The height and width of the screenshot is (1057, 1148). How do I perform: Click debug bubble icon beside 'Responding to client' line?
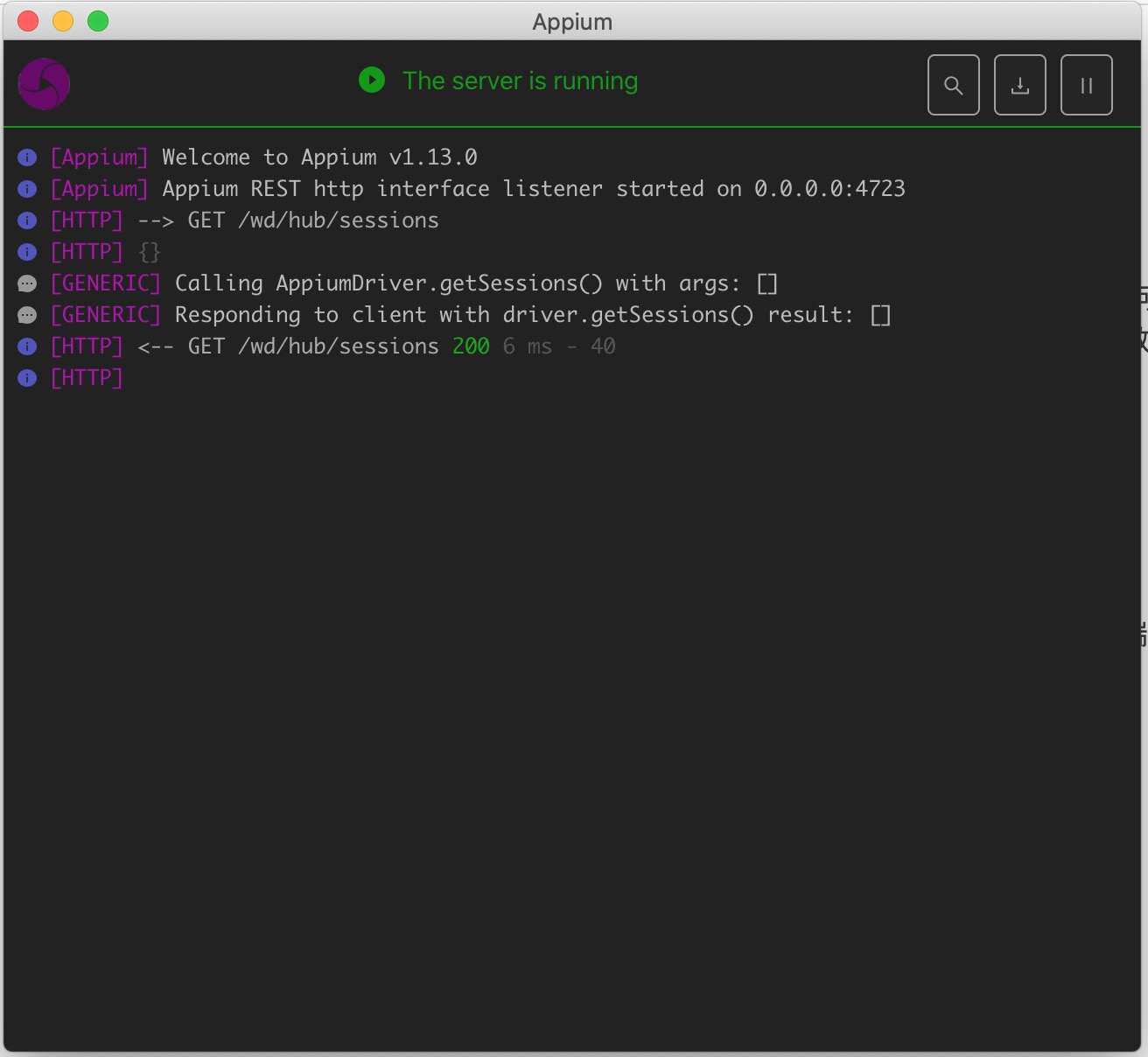[27, 315]
